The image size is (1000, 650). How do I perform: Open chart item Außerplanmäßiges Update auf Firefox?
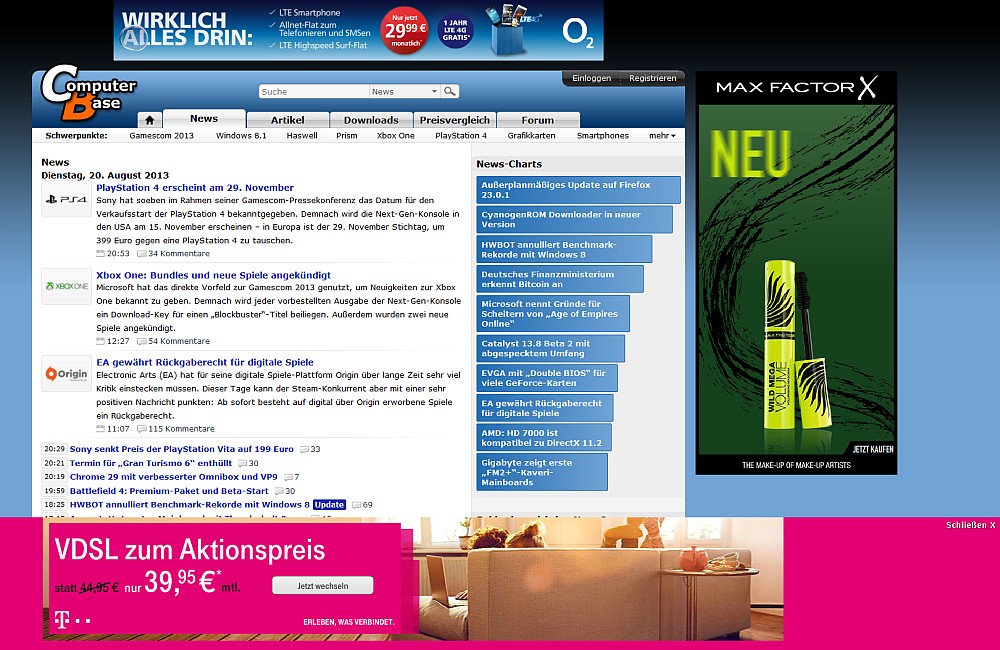[x=578, y=190]
